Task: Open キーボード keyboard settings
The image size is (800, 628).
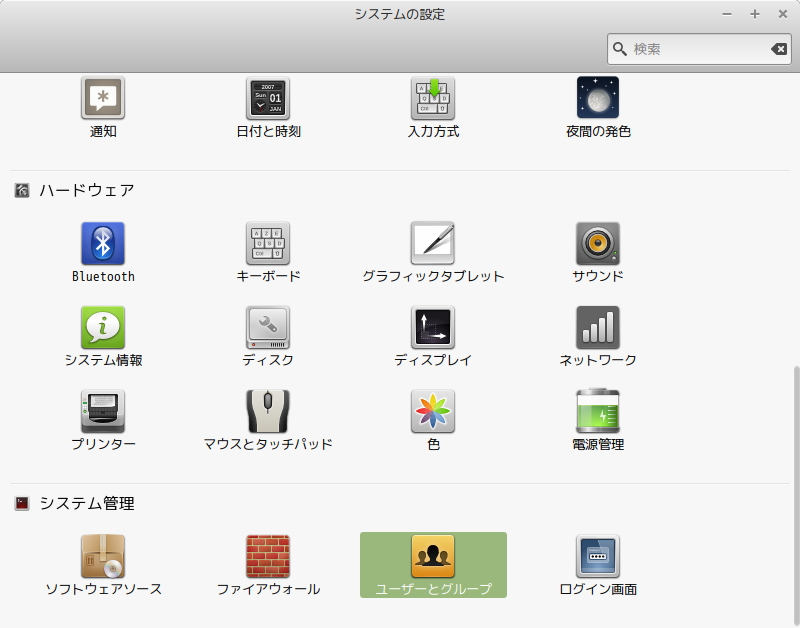Action: coord(268,253)
